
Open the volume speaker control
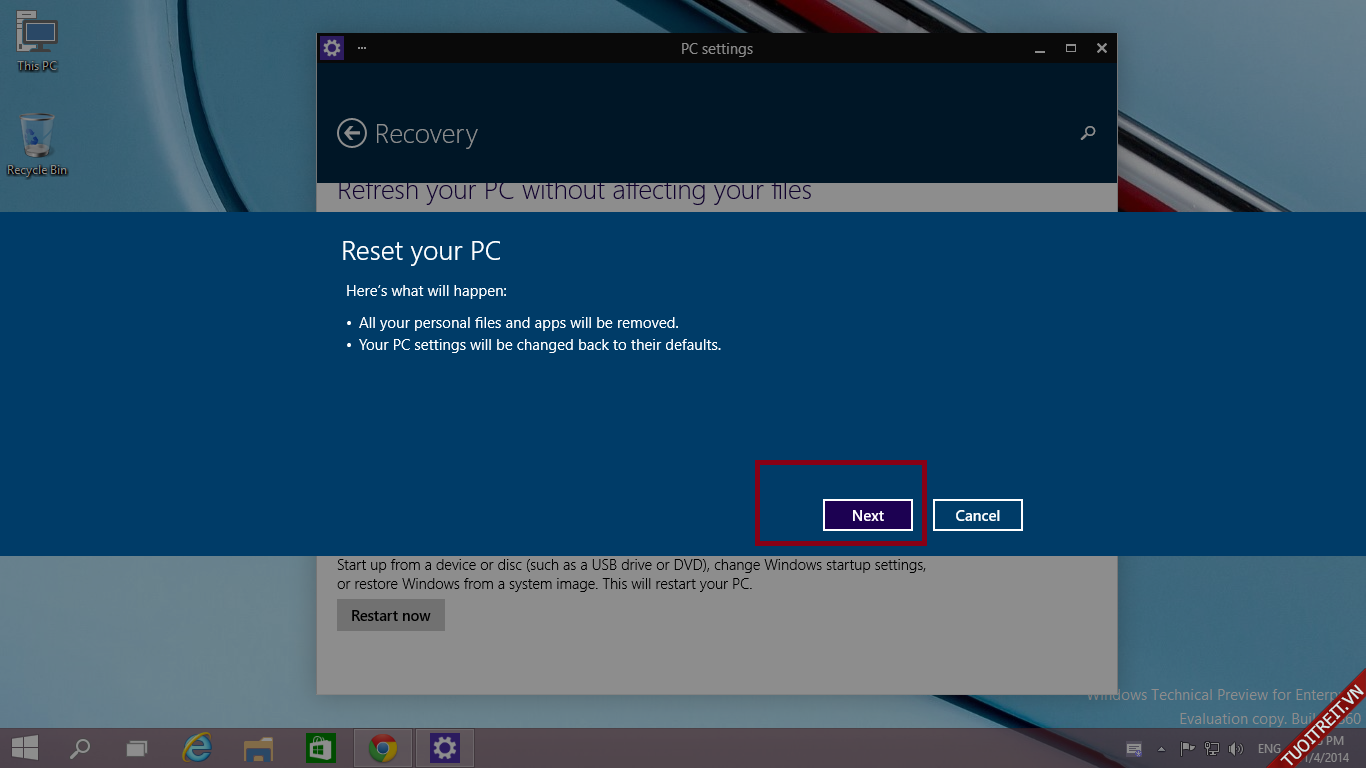tap(1236, 749)
